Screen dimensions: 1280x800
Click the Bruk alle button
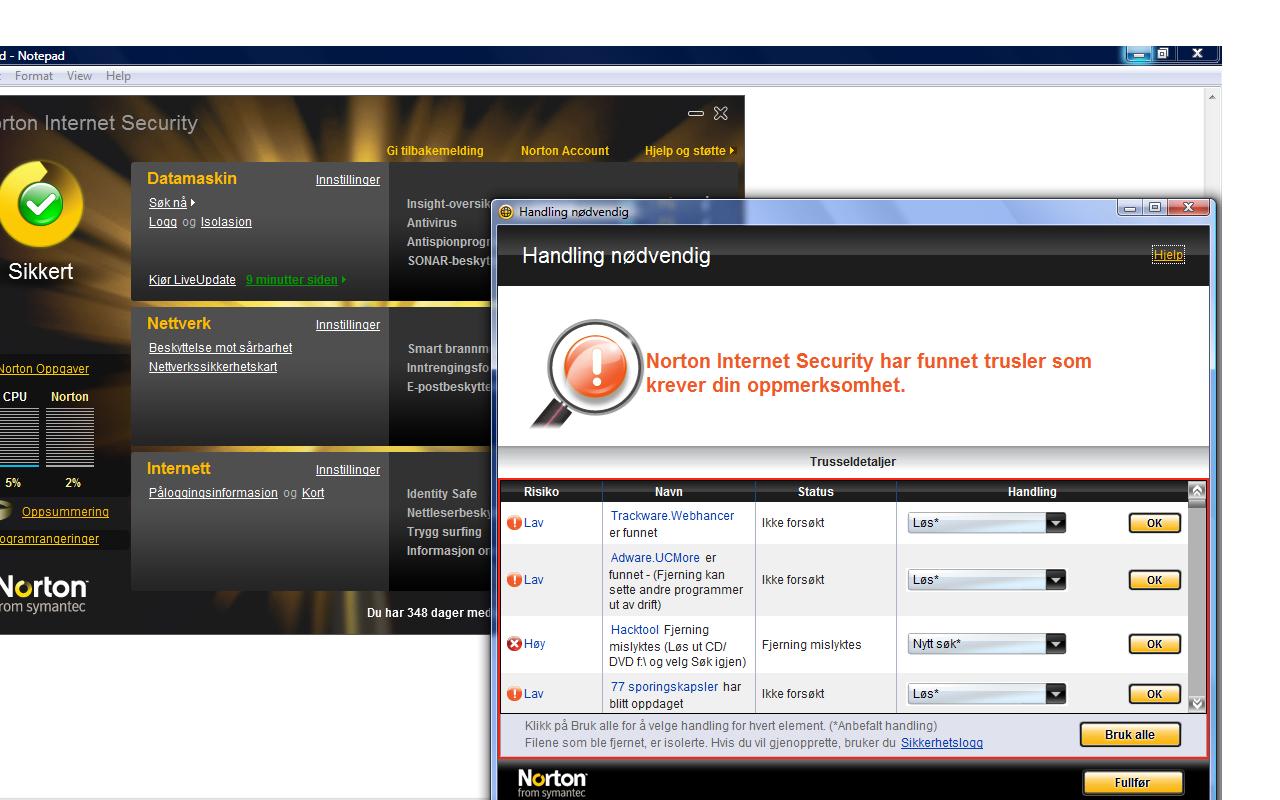point(1130,735)
